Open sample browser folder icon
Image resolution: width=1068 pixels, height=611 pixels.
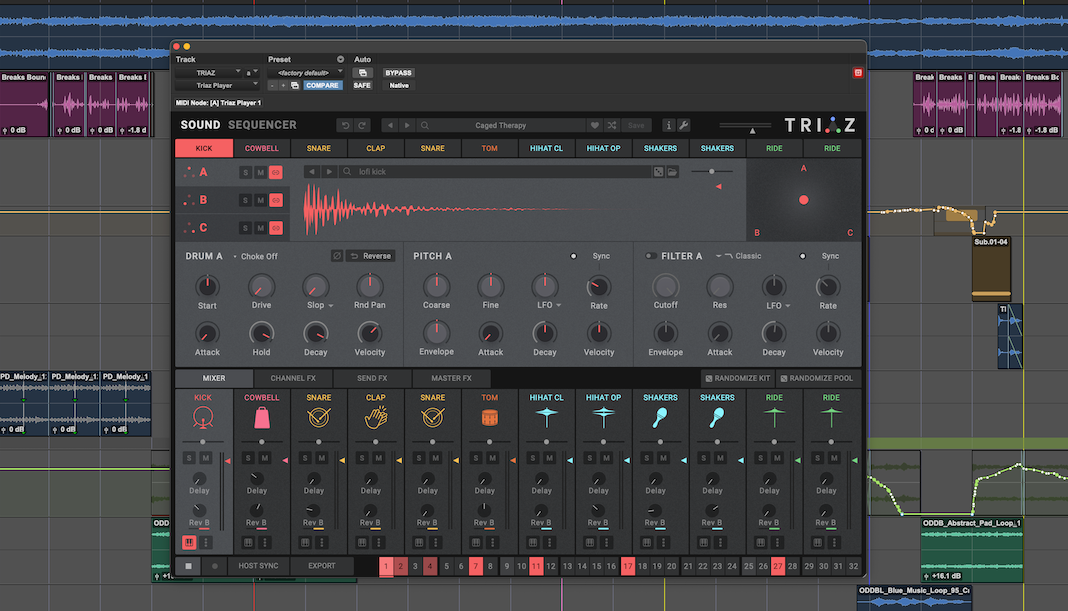coord(673,172)
